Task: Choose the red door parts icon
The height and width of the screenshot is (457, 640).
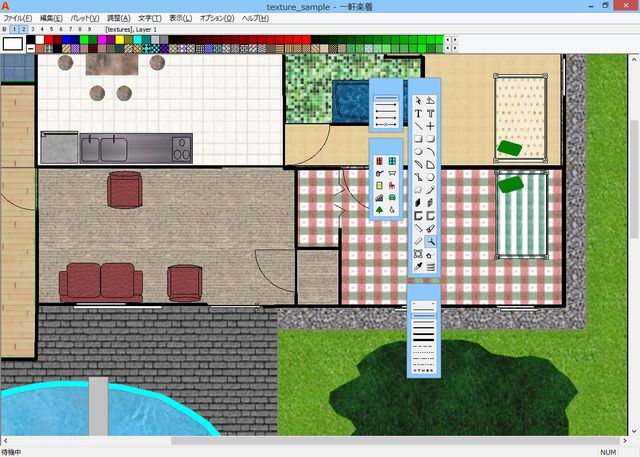Action: tap(379, 161)
